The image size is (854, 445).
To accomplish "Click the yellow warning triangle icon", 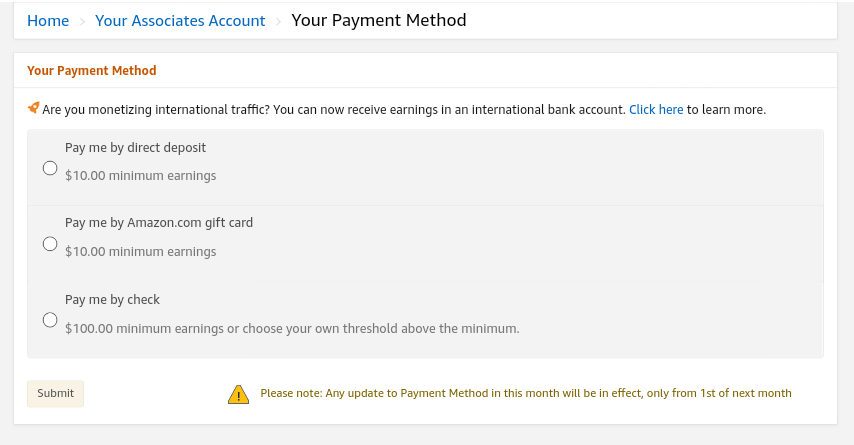I will click(238, 394).
